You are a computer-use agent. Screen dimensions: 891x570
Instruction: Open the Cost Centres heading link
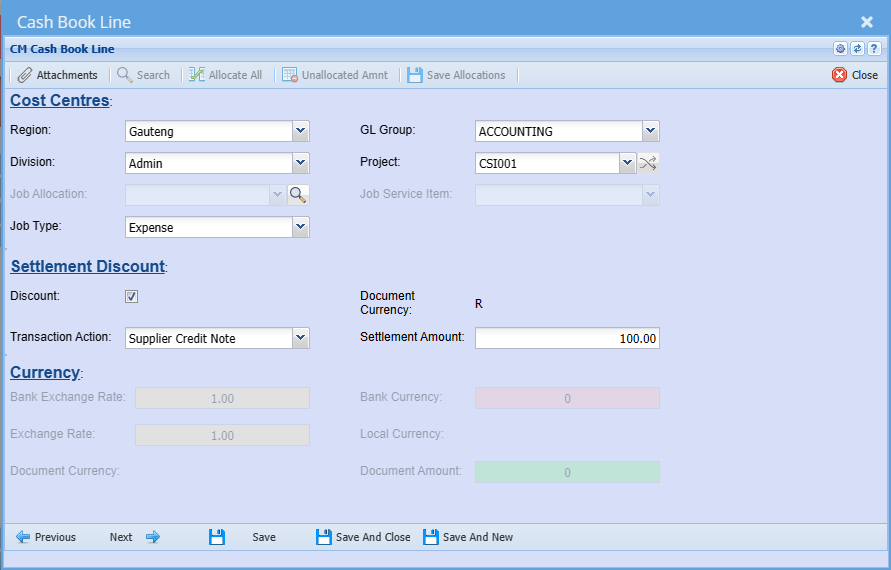[x=60, y=101]
